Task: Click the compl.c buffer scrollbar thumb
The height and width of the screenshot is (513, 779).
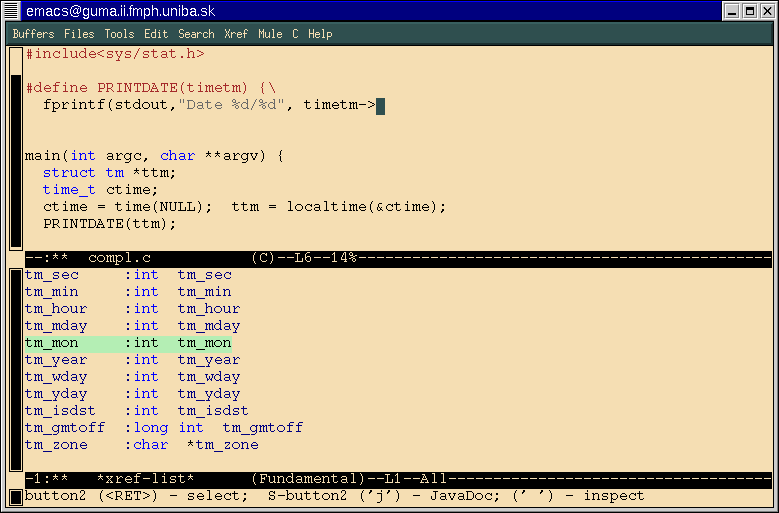Action: tap(16, 160)
